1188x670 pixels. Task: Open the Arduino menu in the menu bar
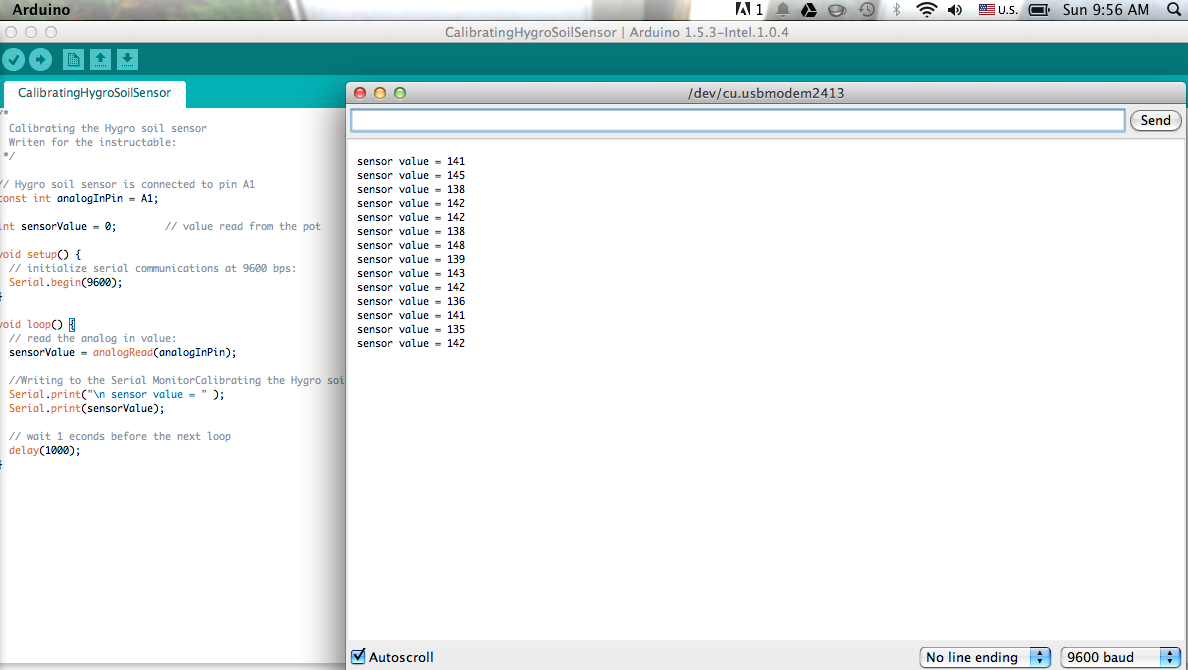coord(41,10)
